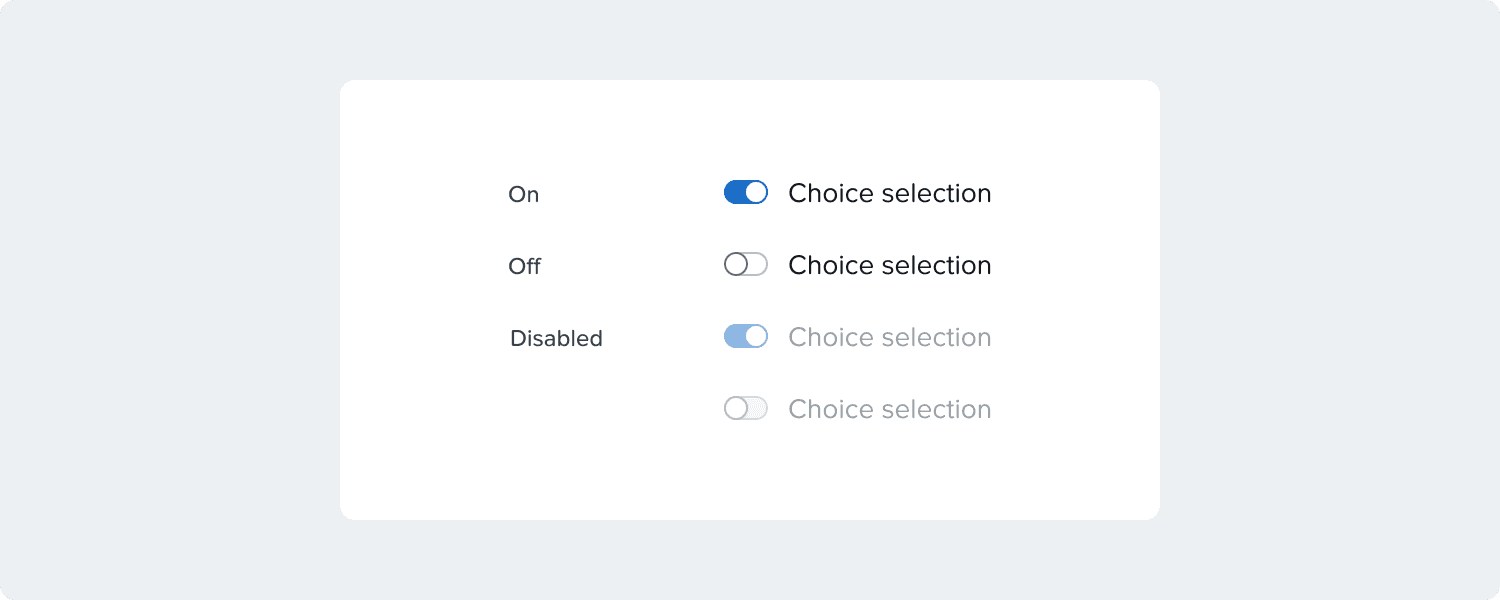This screenshot has width=1500, height=600.
Task: Click the dark blue track of On toggle
Action: tap(734, 192)
